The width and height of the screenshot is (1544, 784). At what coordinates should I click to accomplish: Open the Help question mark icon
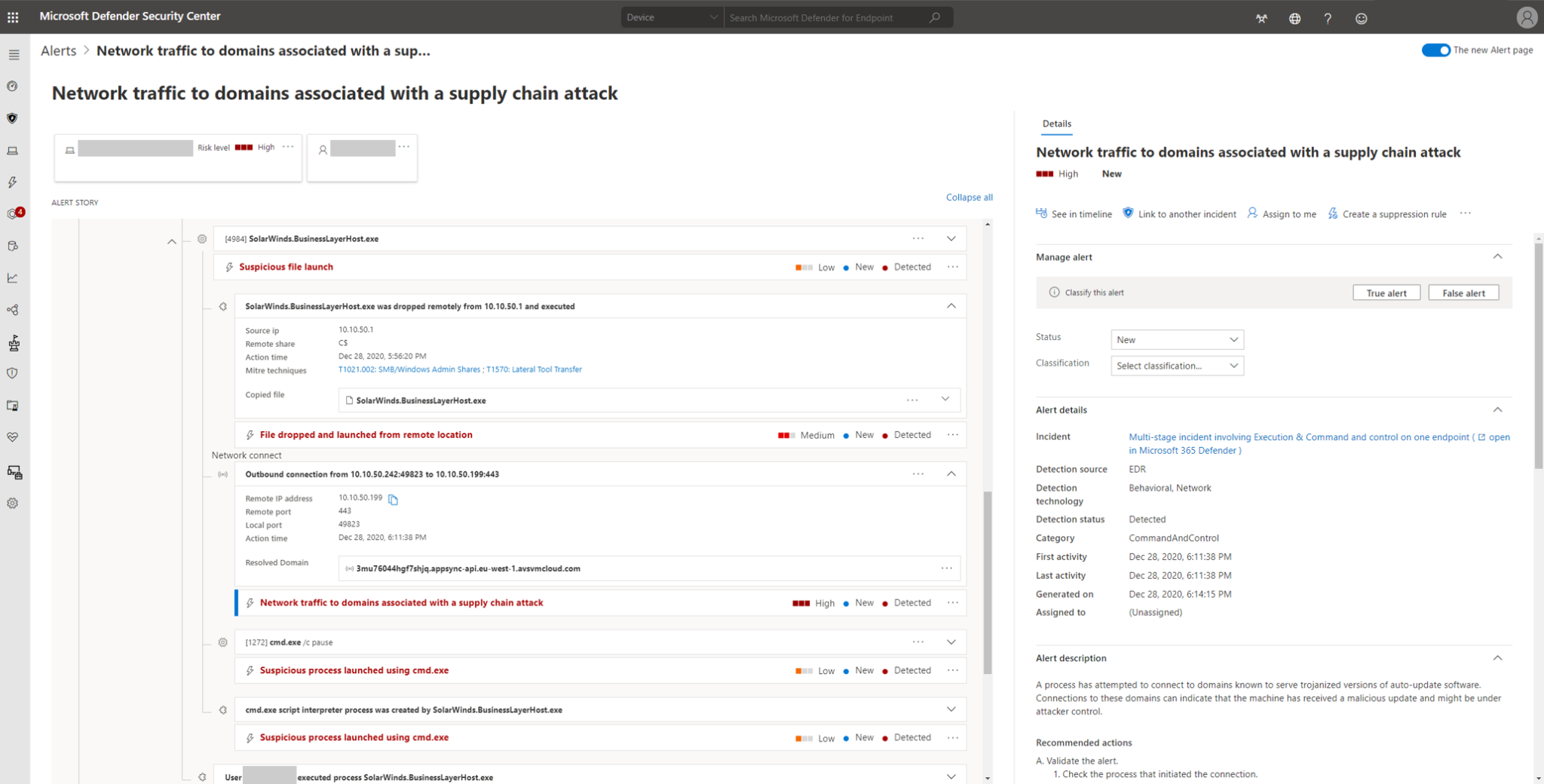(x=1328, y=18)
